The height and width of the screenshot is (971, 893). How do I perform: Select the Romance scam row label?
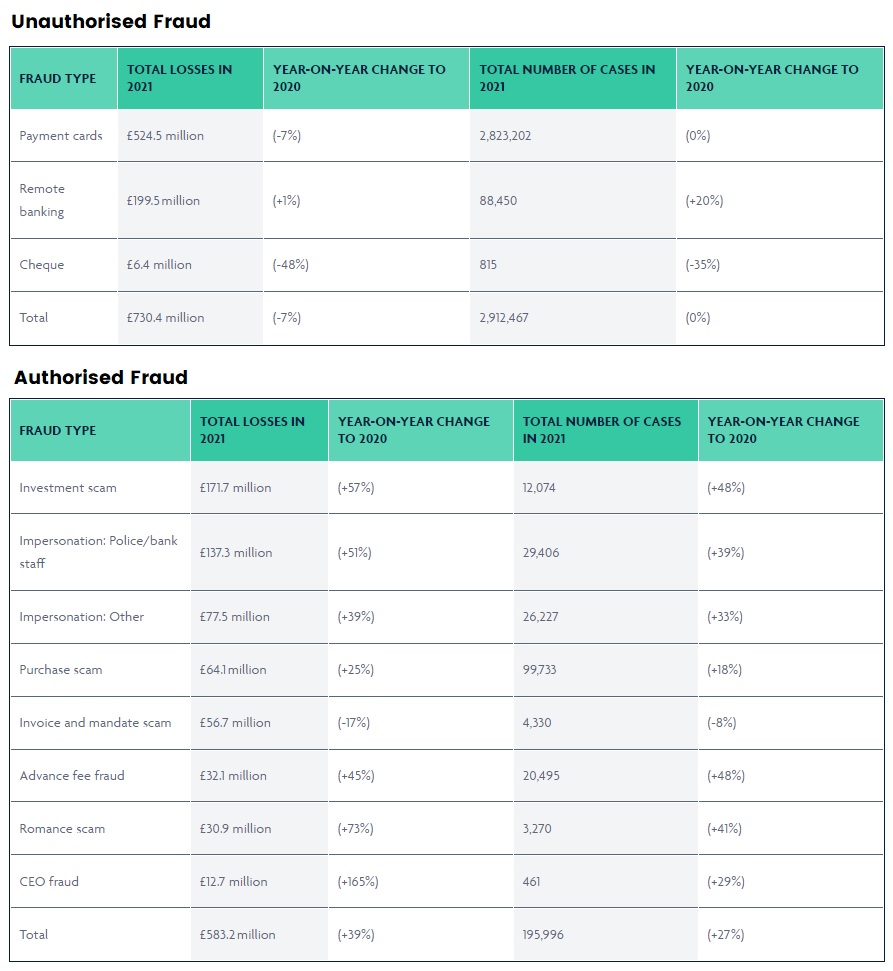point(62,829)
